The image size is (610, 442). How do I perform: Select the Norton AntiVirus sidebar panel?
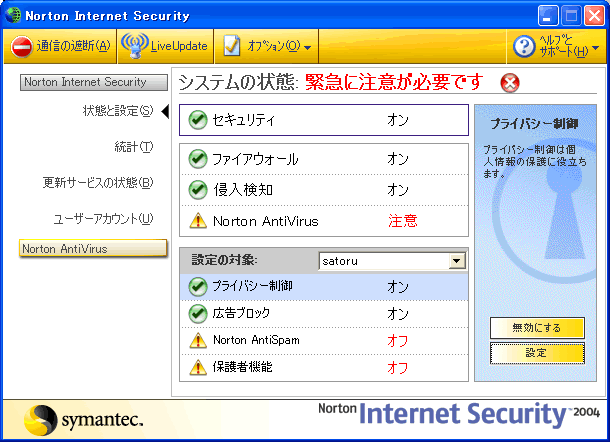pos(93,248)
